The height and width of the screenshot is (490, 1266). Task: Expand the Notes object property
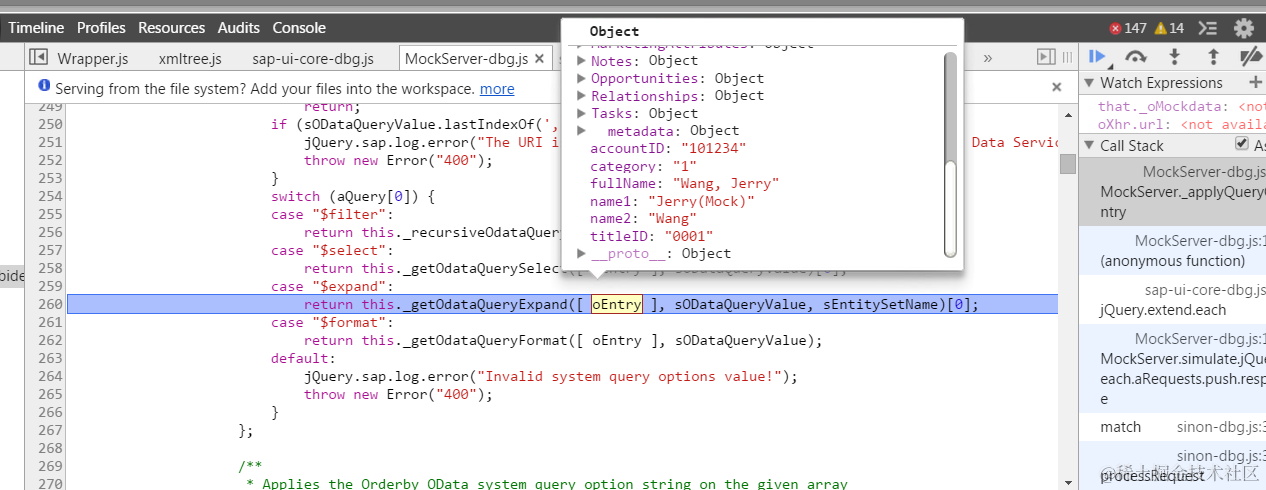[x=582, y=61]
